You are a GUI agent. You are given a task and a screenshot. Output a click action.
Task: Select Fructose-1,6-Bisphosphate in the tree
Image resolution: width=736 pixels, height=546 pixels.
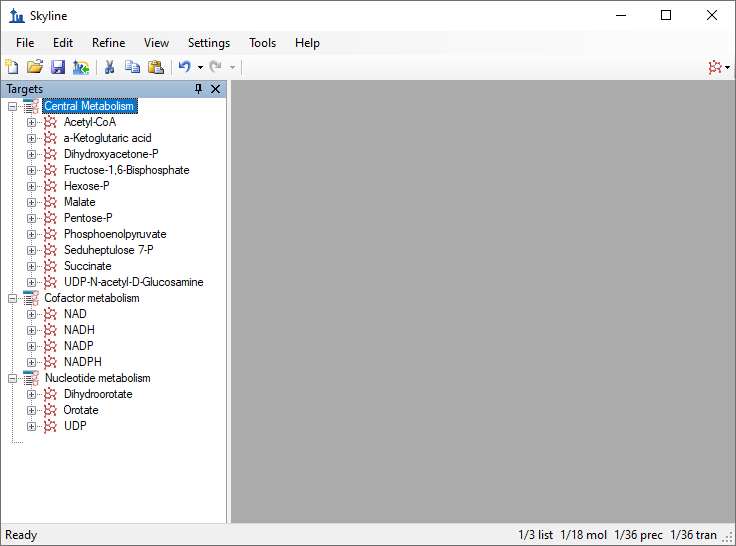pos(127,170)
